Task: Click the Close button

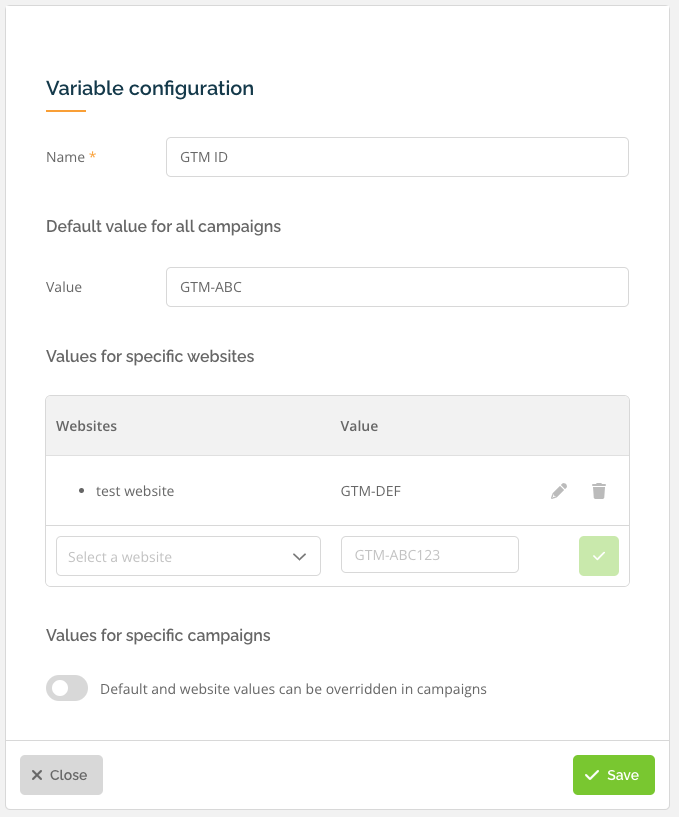Action: pyautogui.click(x=61, y=774)
